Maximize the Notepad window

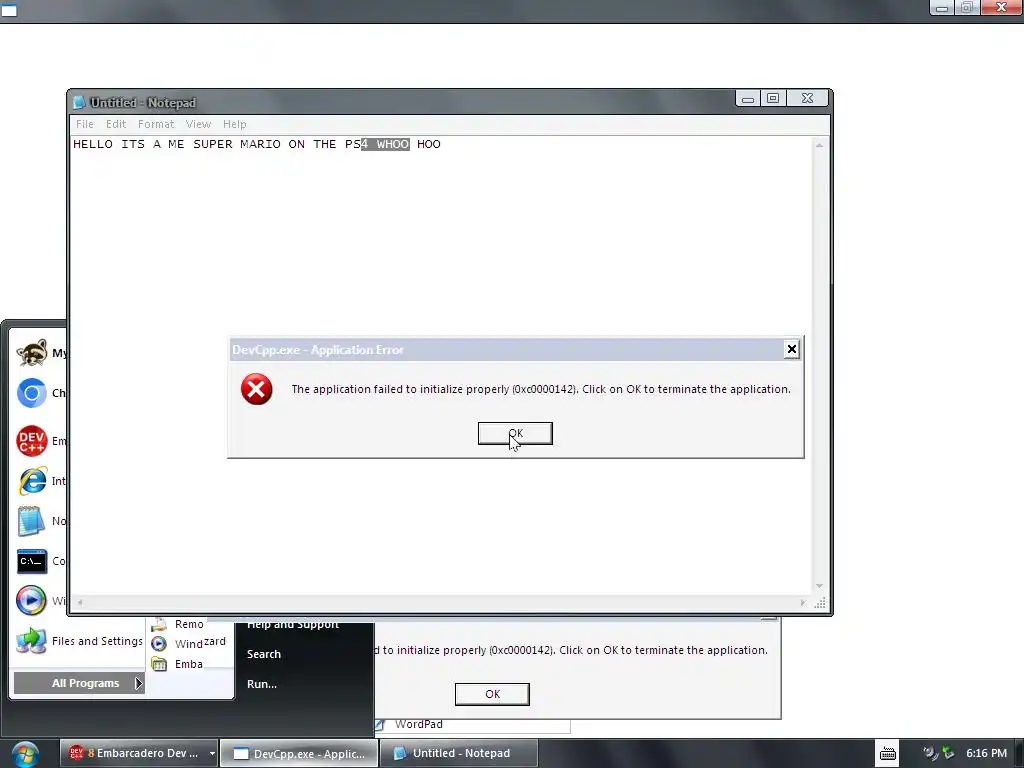(773, 99)
